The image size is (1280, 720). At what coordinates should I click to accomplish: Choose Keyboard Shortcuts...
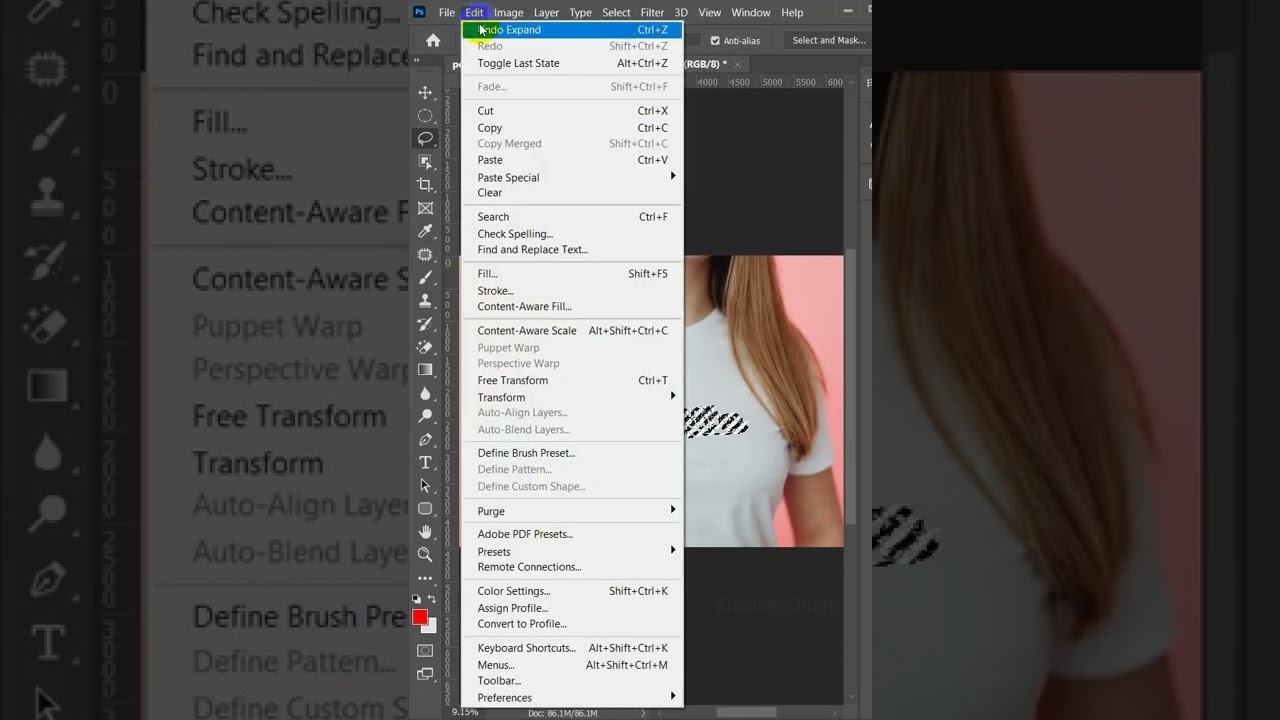click(x=572, y=648)
